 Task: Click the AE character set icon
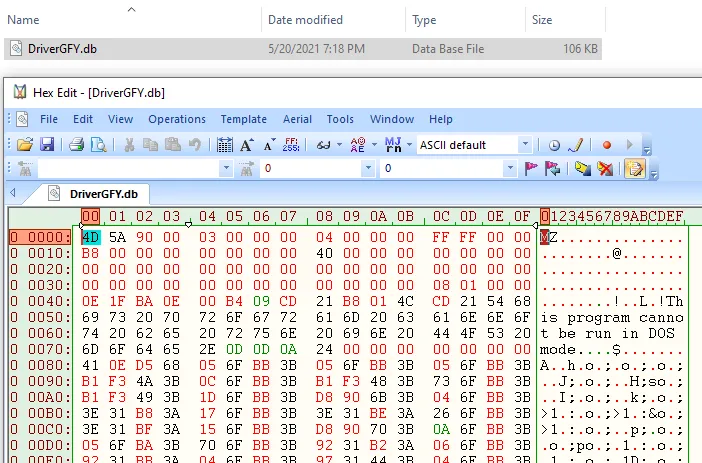click(x=358, y=145)
